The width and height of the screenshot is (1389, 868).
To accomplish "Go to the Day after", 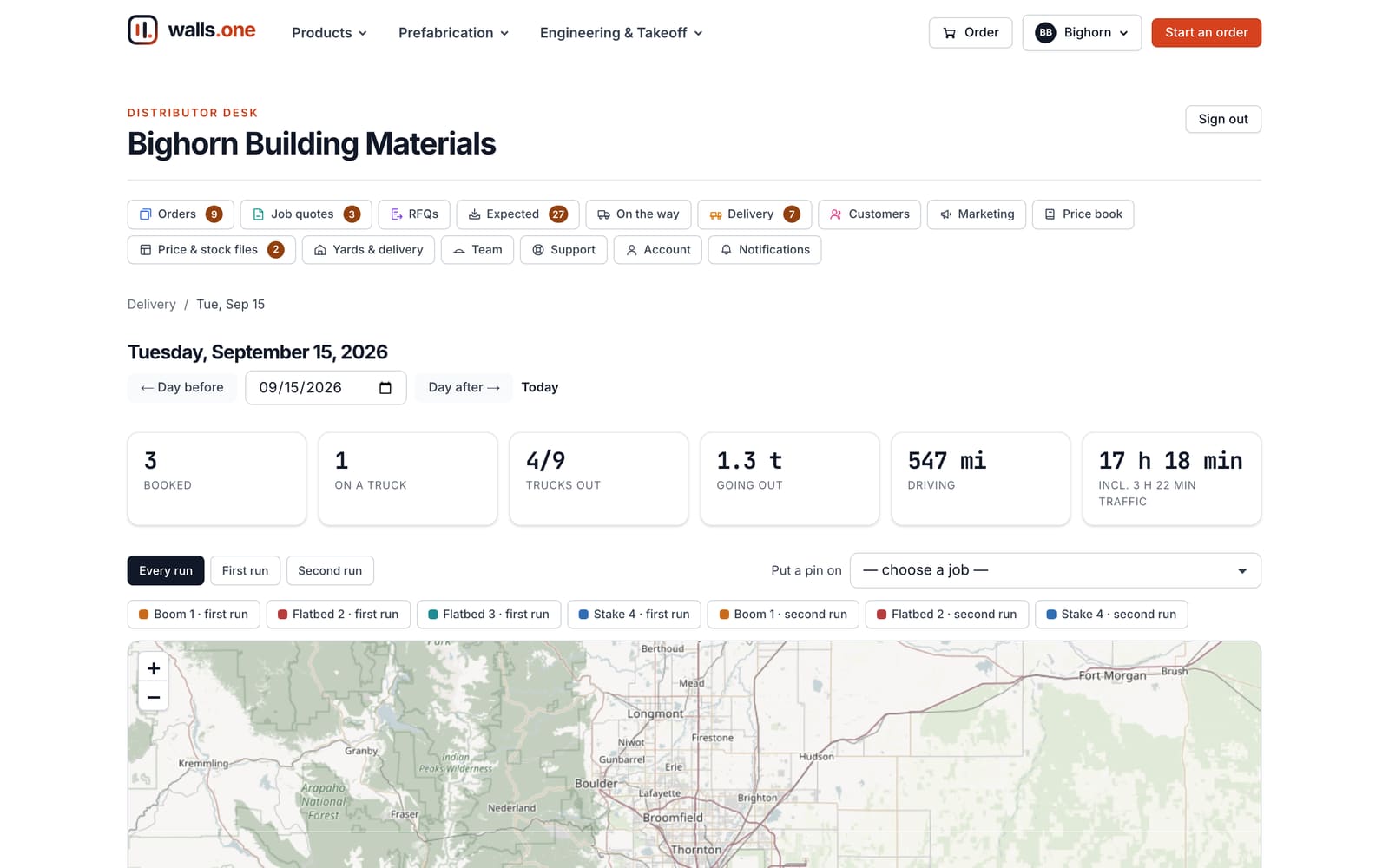I will click(464, 388).
